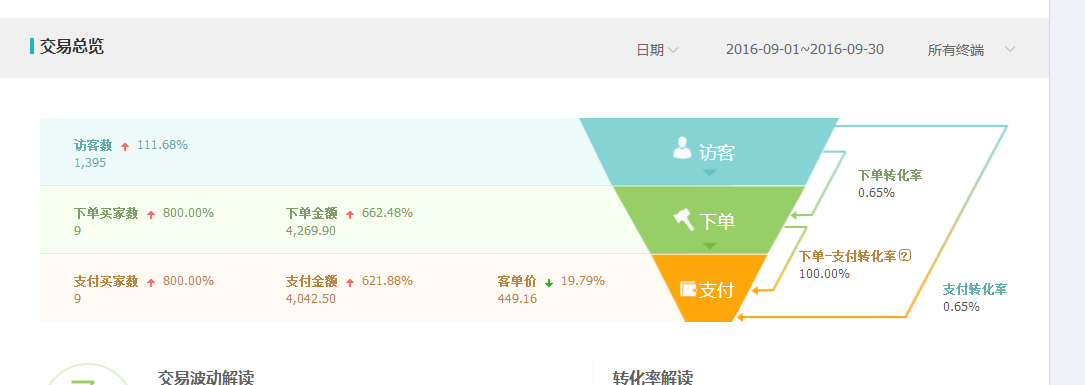This screenshot has width=1085, height=385.
Task: Click the question mark help icon next to 下单-支付转化率
Action: pos(905,256)
